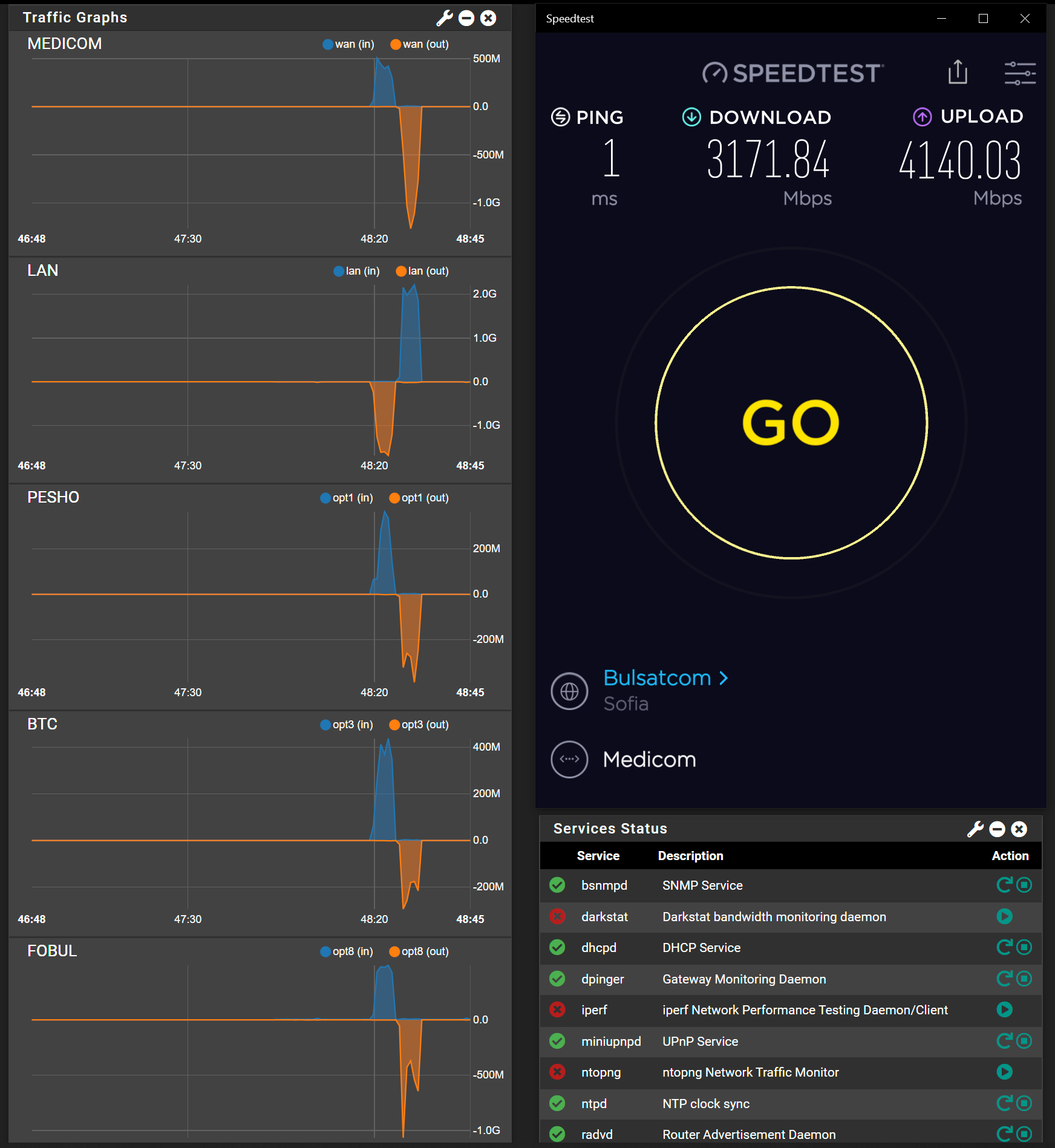The width and height of the screenshot is (1055, 1148).
Task: Toggle opt3 (in) legend in BTC graph
Action: tap(347, 725)
